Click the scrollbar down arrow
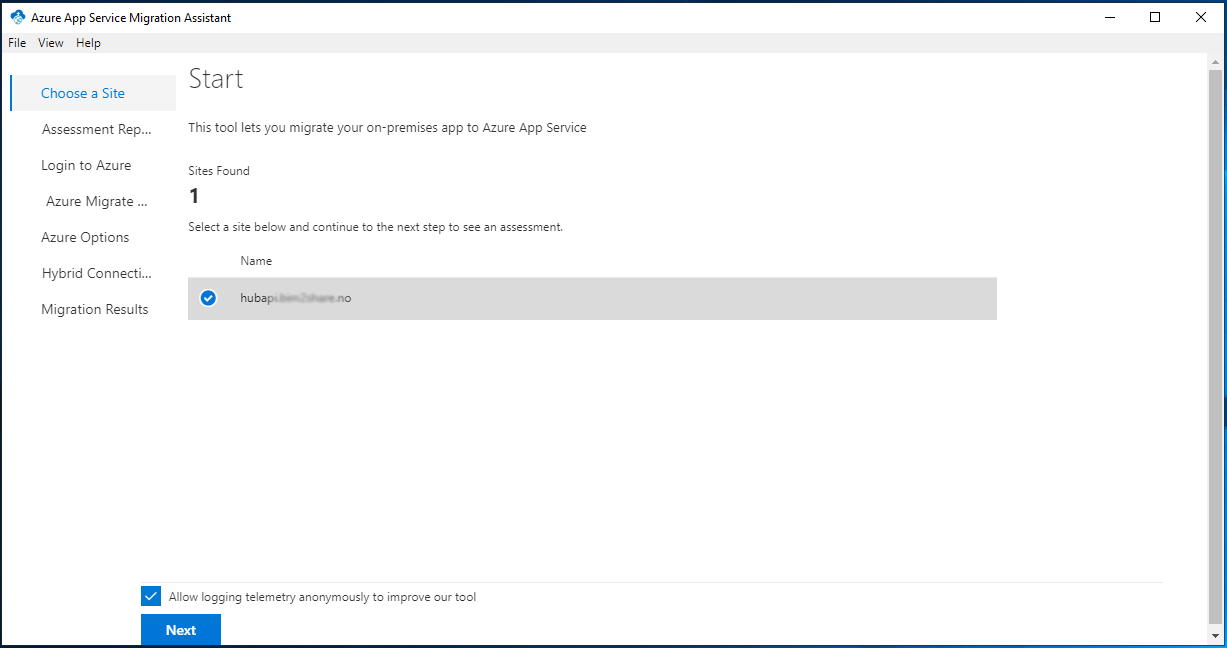 click(x=1215, y=634)
